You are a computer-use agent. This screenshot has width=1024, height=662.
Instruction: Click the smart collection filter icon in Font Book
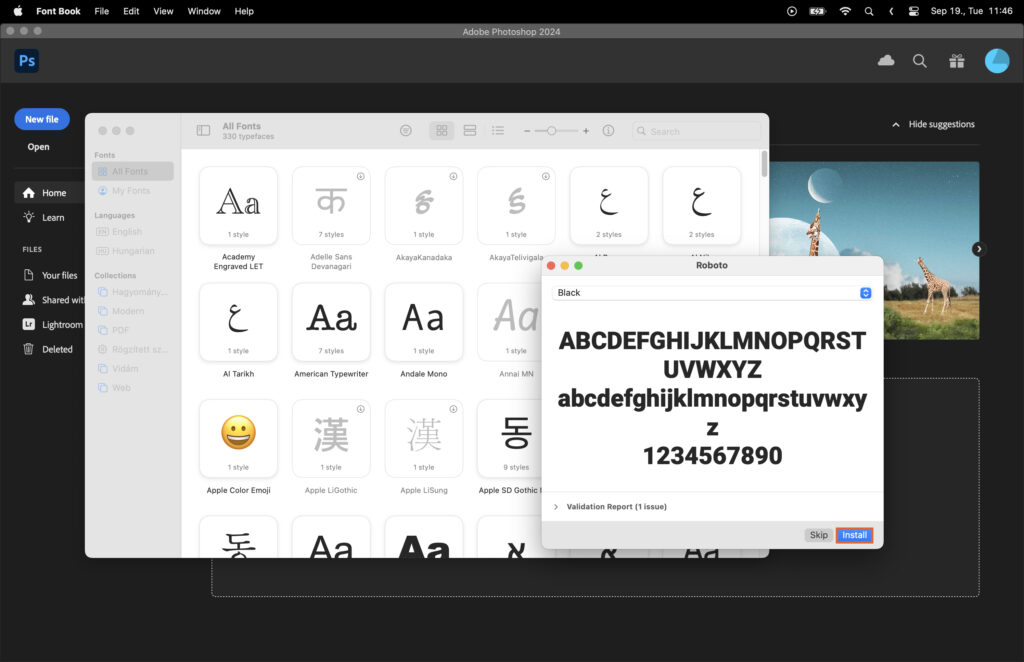pos(405,130)
